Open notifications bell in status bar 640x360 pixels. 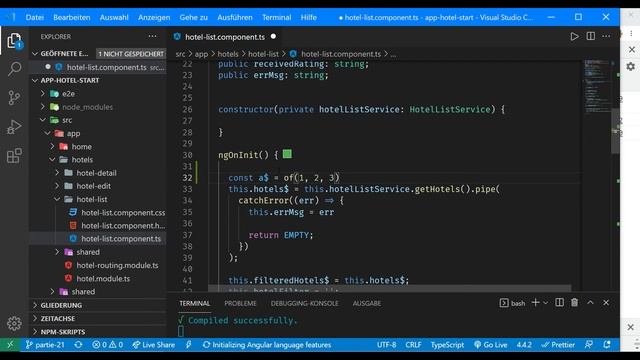pyautogui.click(x=607, y=344)
